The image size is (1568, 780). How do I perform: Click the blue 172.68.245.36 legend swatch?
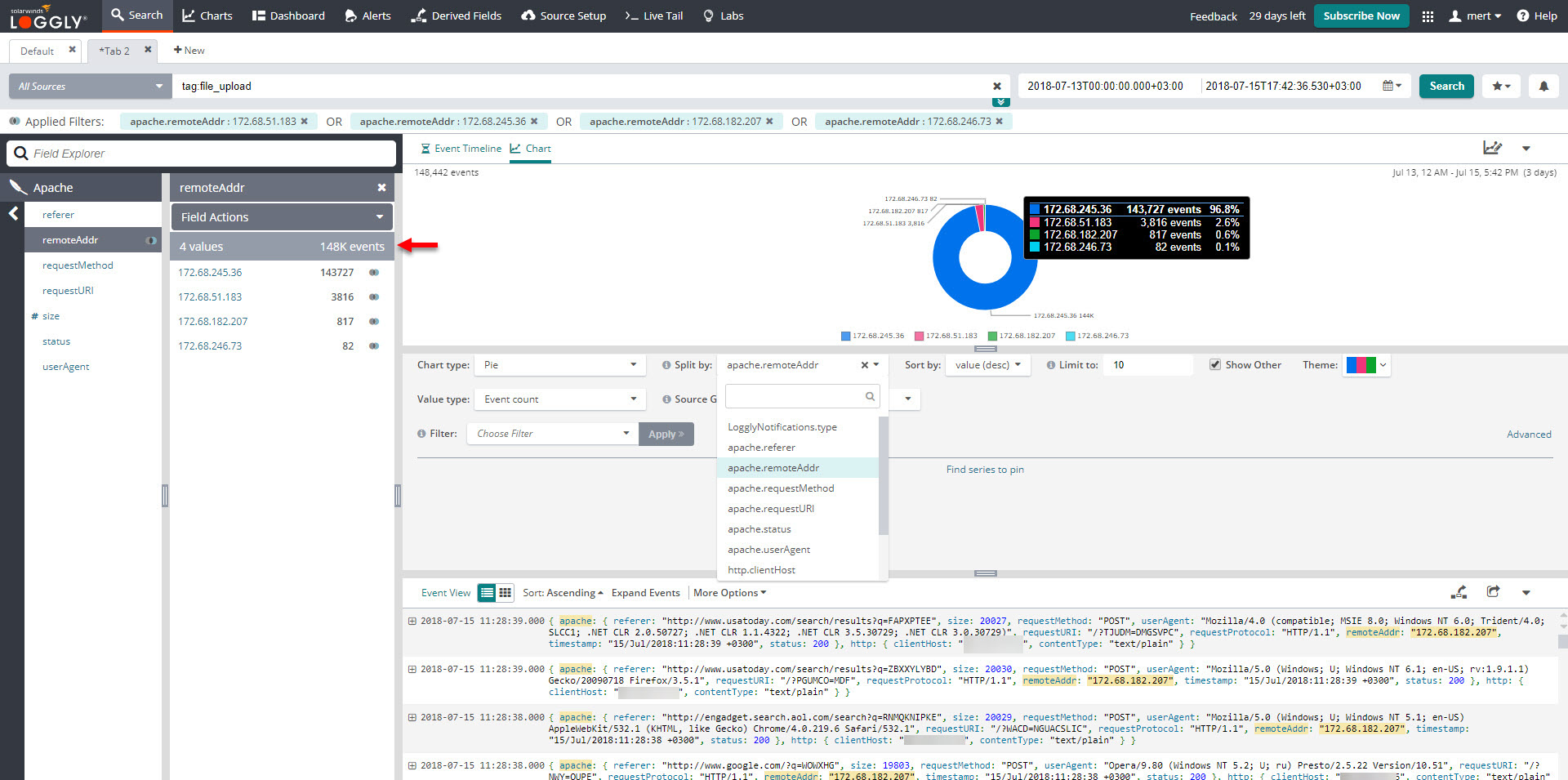pos(846,336)
